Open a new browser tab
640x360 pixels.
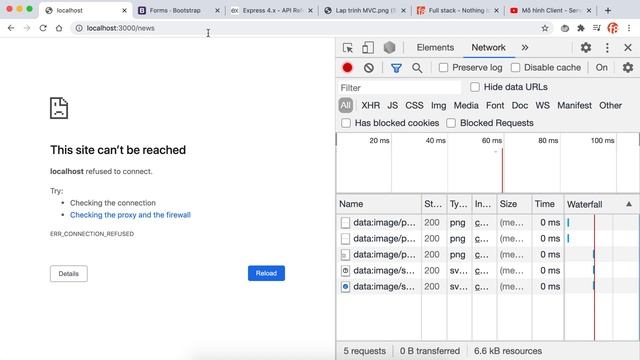pyautogui.click(x=608, y=11)
